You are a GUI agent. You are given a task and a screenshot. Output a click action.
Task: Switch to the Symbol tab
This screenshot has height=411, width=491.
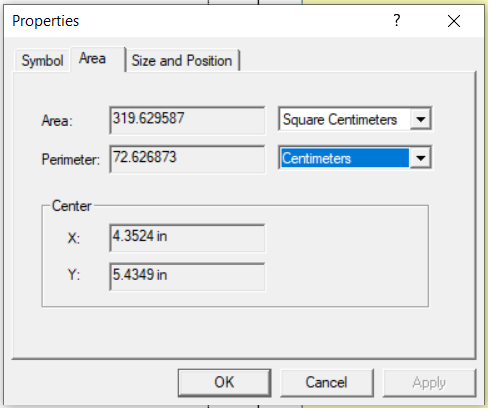[42, 61]
